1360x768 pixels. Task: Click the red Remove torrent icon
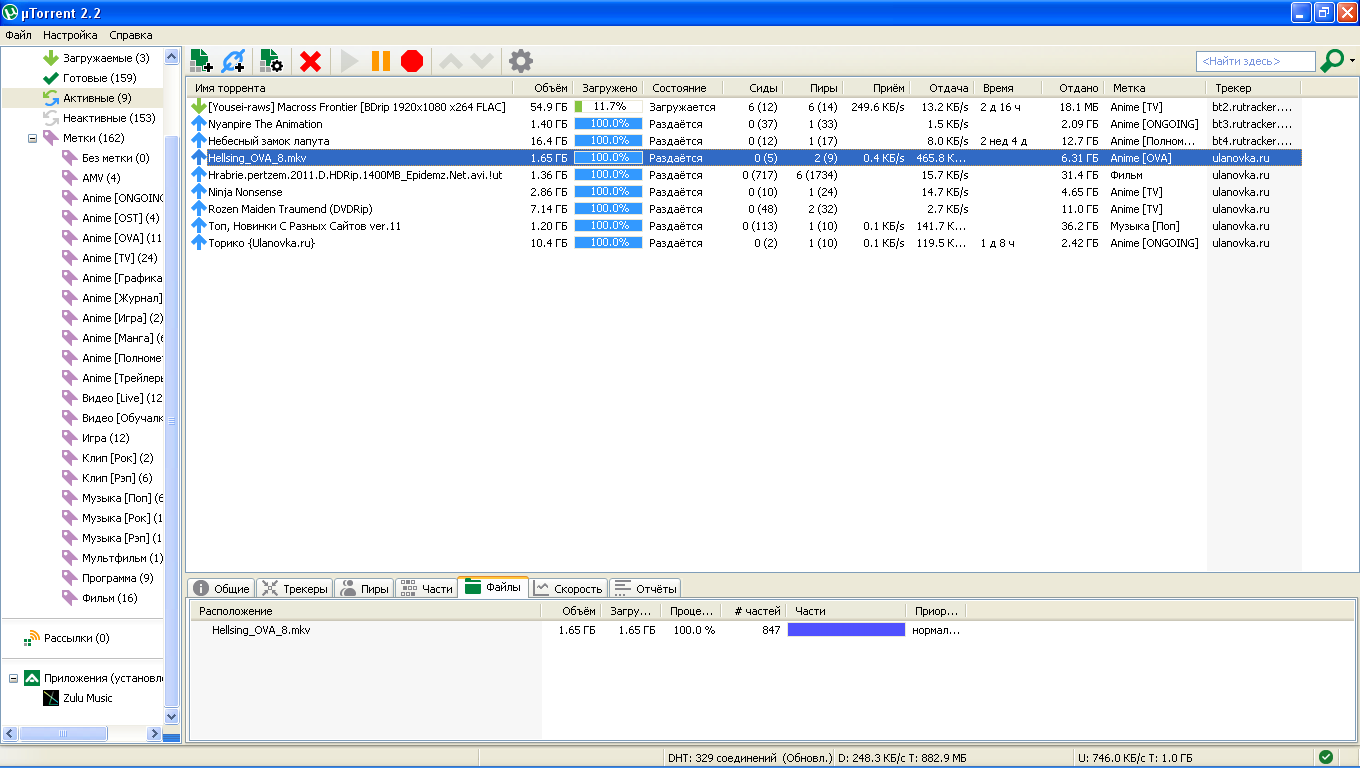(x=311, y=61)
